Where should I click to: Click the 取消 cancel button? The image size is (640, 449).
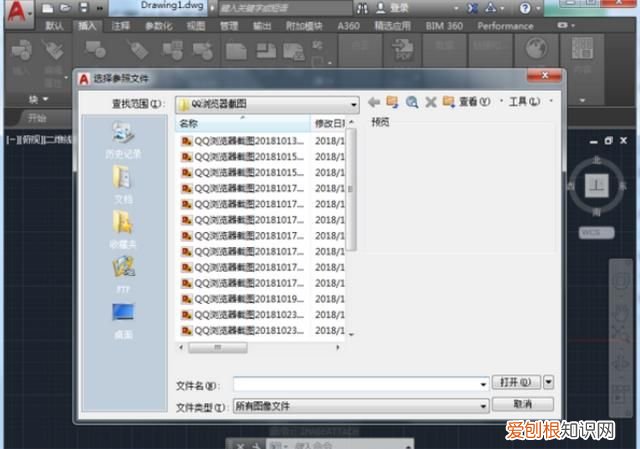click(523, 404)
